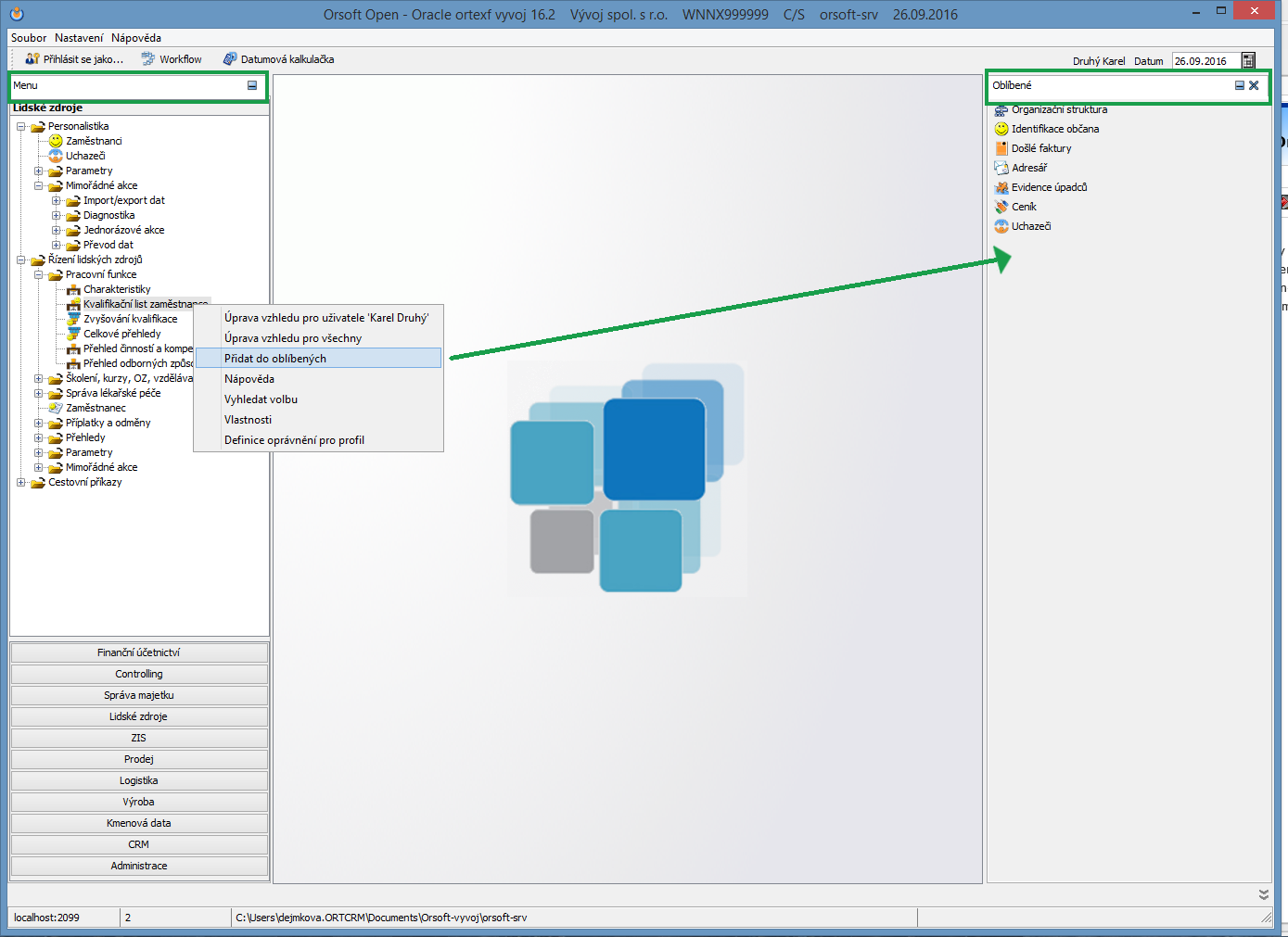Expand the Cestovní příkazy folder
The width and height of the screenshot is (1288, 937).
click(20, 483)
